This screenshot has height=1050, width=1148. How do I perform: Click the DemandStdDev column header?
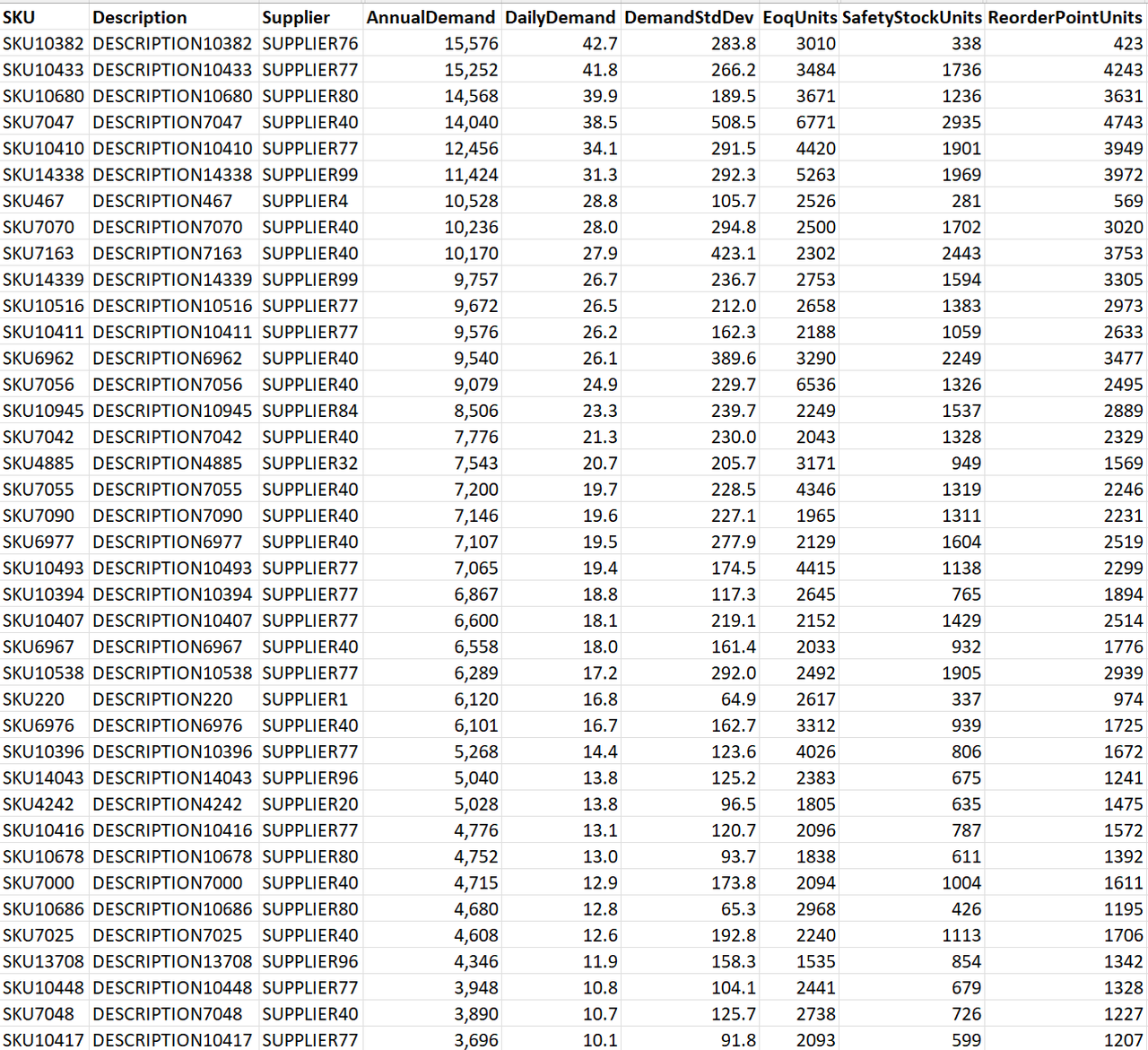[689, 16]
